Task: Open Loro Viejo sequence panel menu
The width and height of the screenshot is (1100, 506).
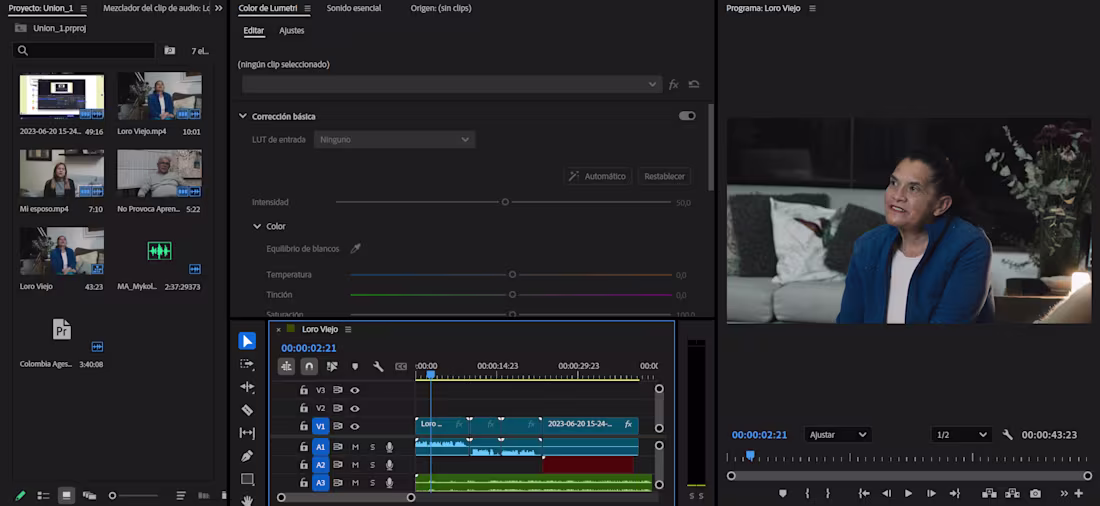Action: (348, 329)
